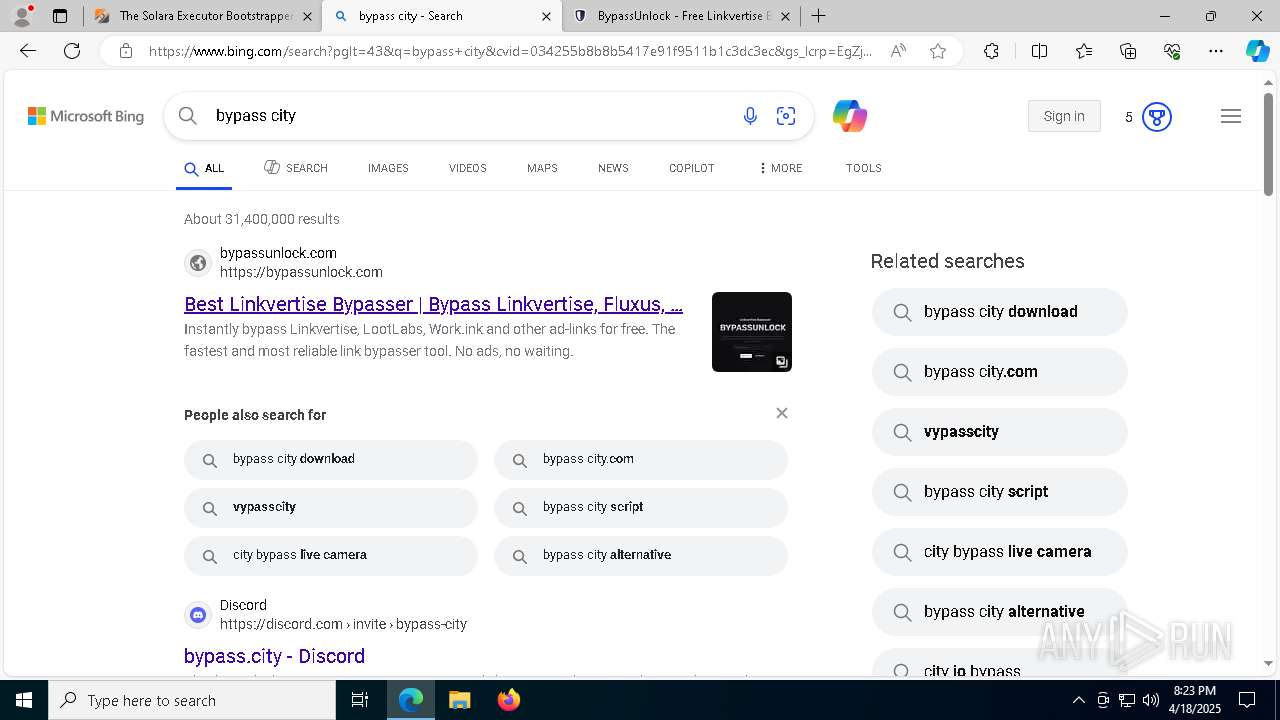The width and height of the screenshot is (1280, 720).
Task: Activate the Read aloud icon
Action: click(898, 51)
